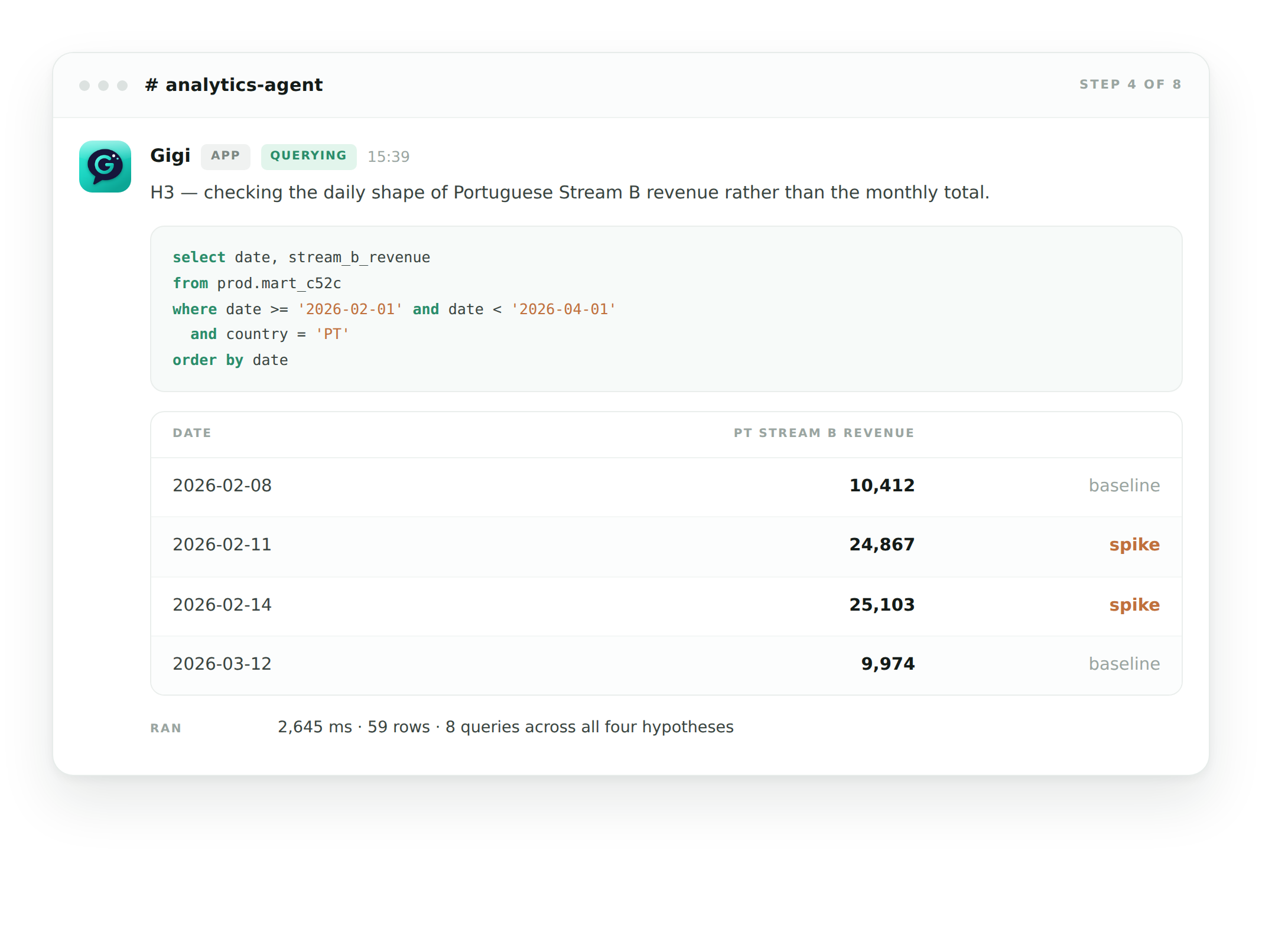Viewport: 1262px width, 952px height.
Task: Click the baseline label in the 2026-03-12 row
Action: tap(1124, 664)
